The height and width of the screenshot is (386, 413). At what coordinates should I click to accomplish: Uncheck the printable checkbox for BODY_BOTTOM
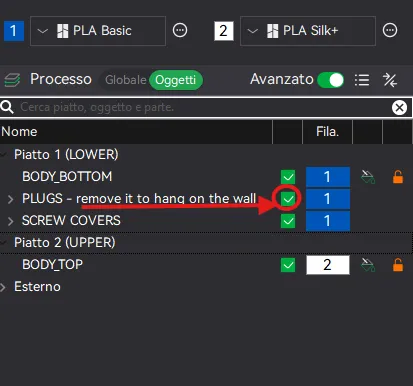(288, 177)
